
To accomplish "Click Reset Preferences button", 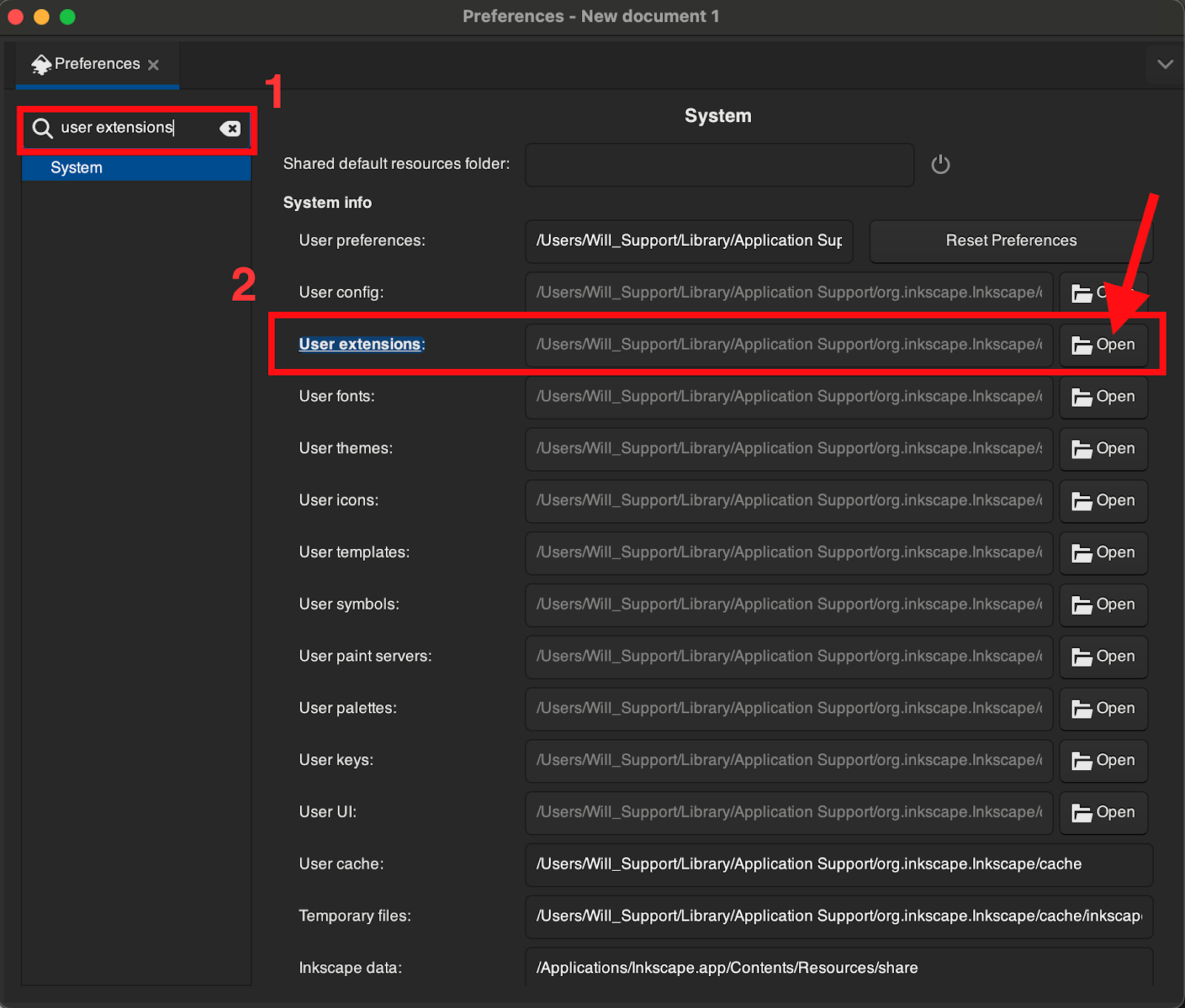I will click(x=1011, y=241).
